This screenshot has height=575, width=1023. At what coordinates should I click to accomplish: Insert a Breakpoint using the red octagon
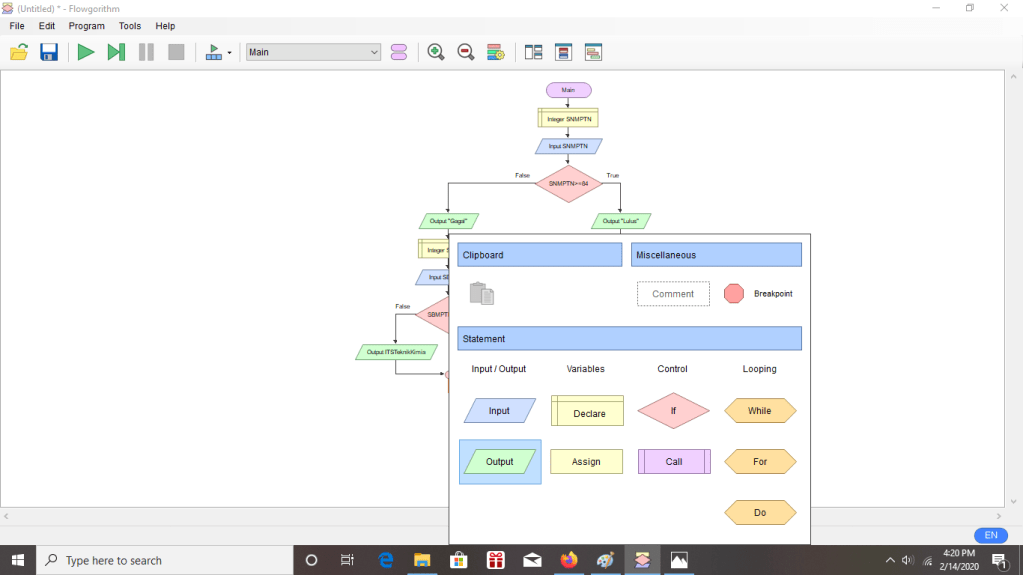[734, 293]
